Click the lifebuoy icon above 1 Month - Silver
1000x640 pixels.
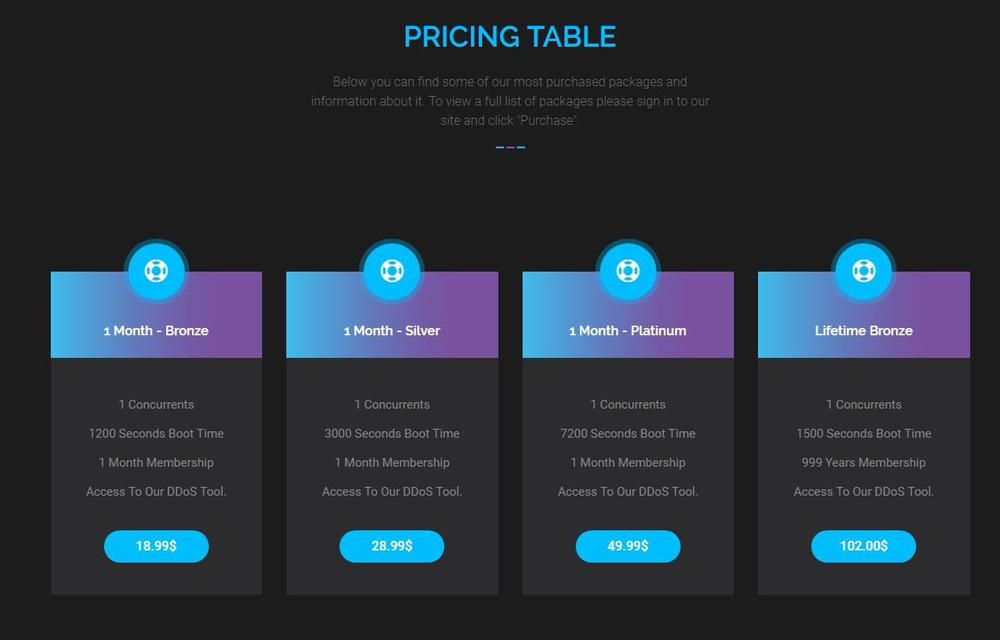coord(392,270)
